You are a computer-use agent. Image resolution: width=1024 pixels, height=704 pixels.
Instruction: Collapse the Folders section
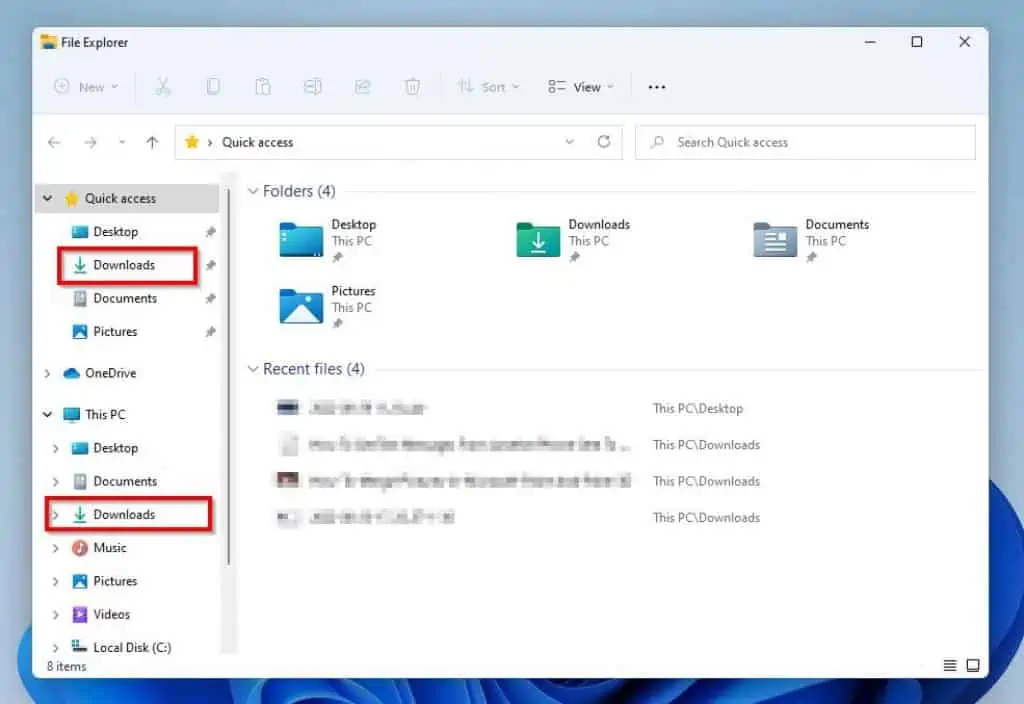click(252, 191)
